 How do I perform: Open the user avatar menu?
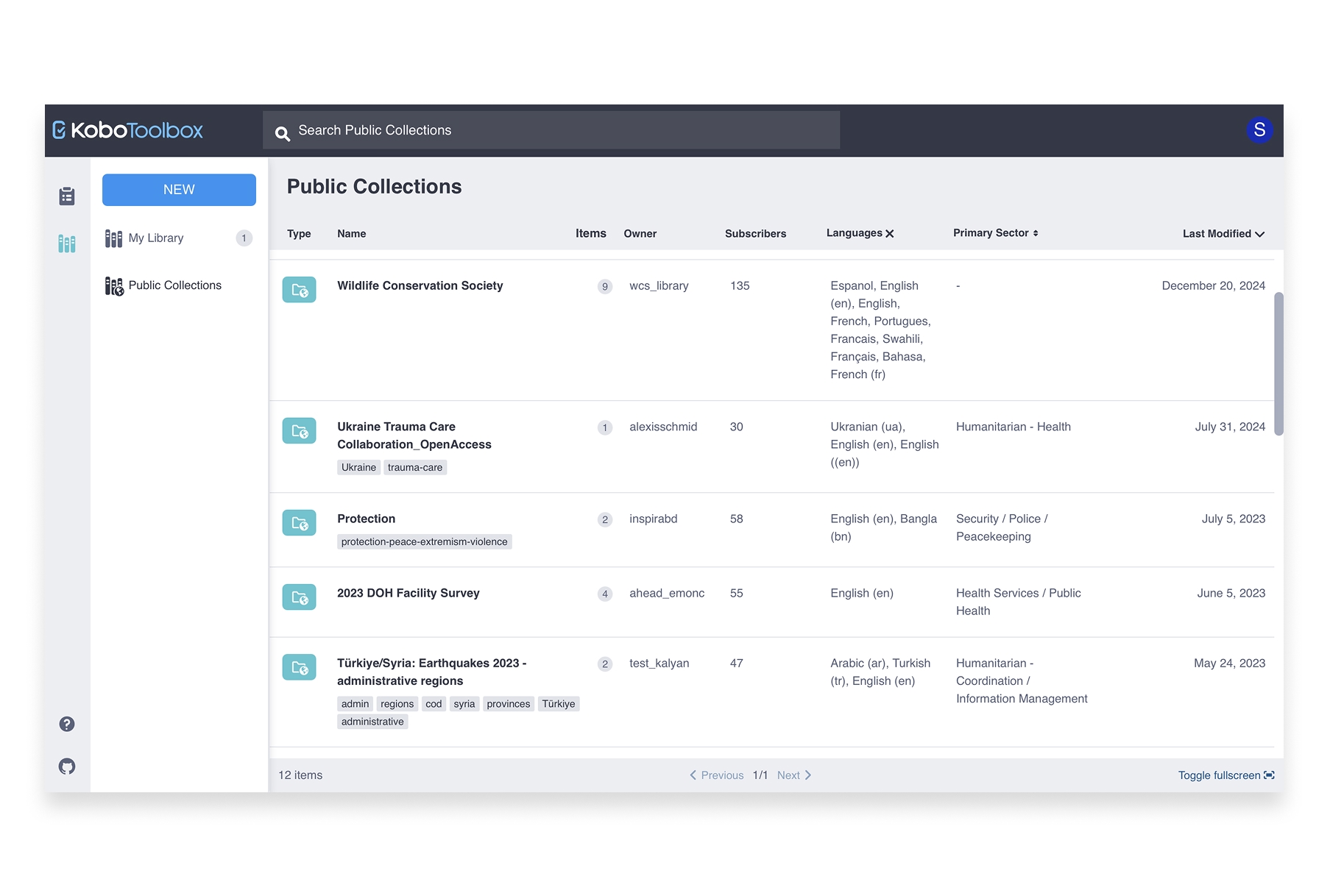tap(1260, 129)
